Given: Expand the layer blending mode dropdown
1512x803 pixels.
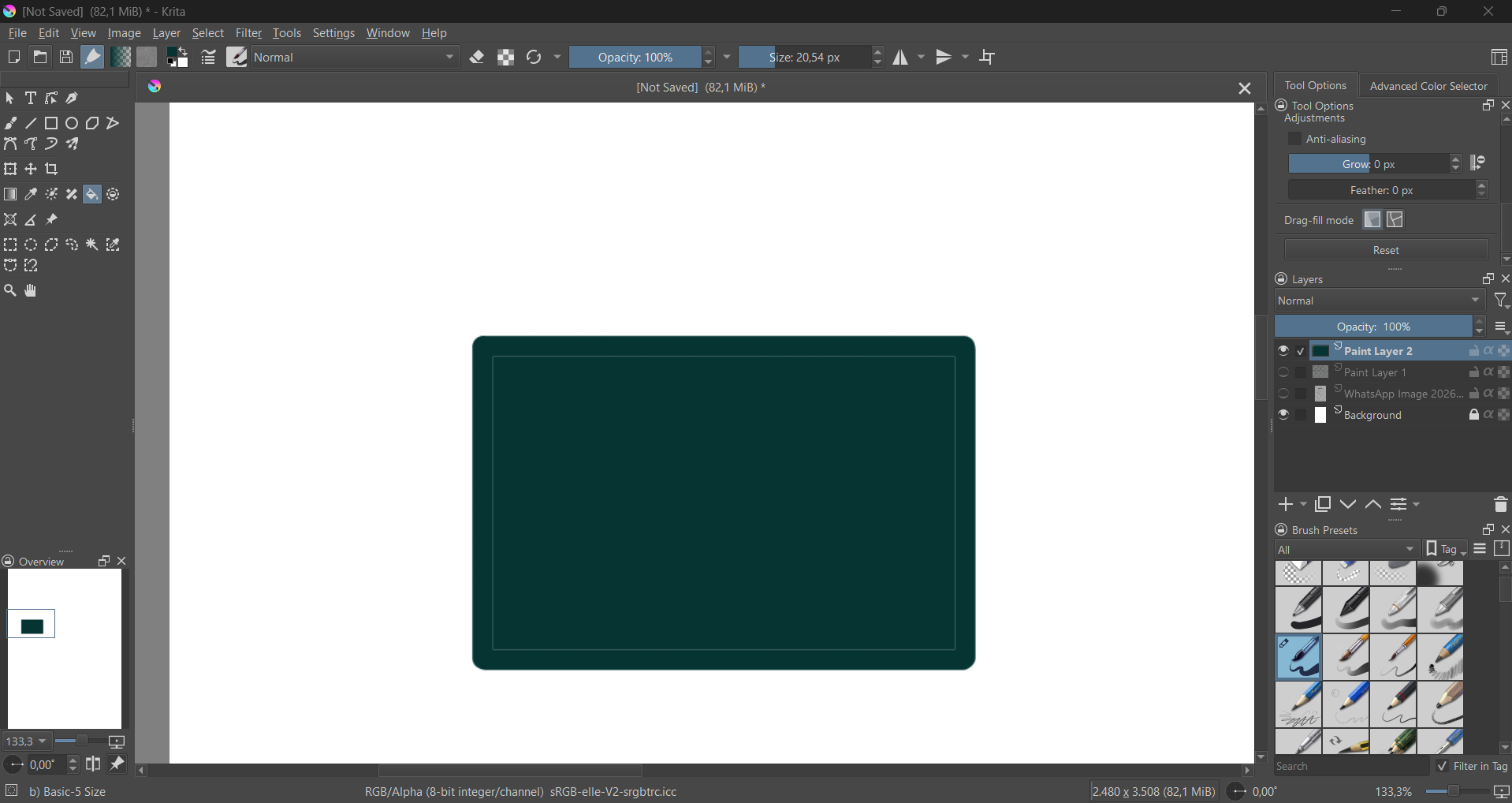Looking at the screenshot, I should click(1380, 301).
